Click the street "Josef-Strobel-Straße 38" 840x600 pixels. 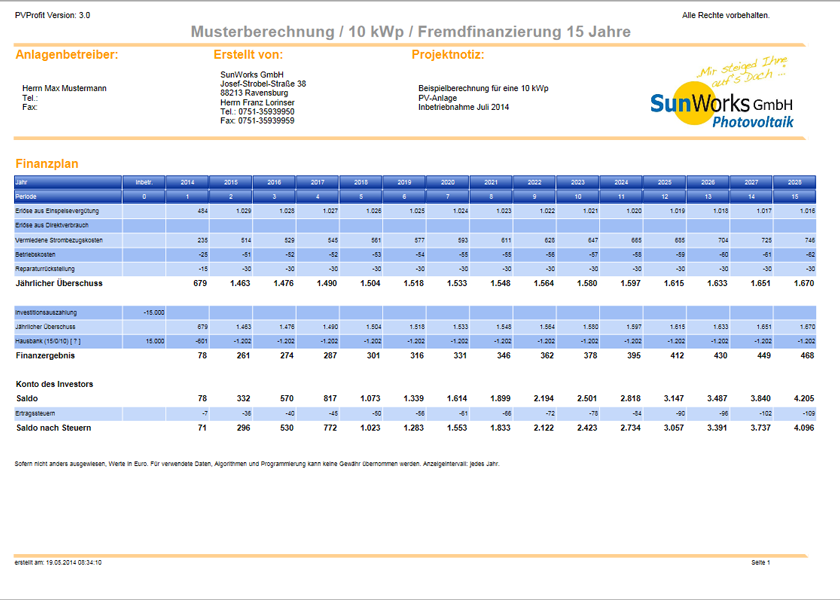coord(263,84)
